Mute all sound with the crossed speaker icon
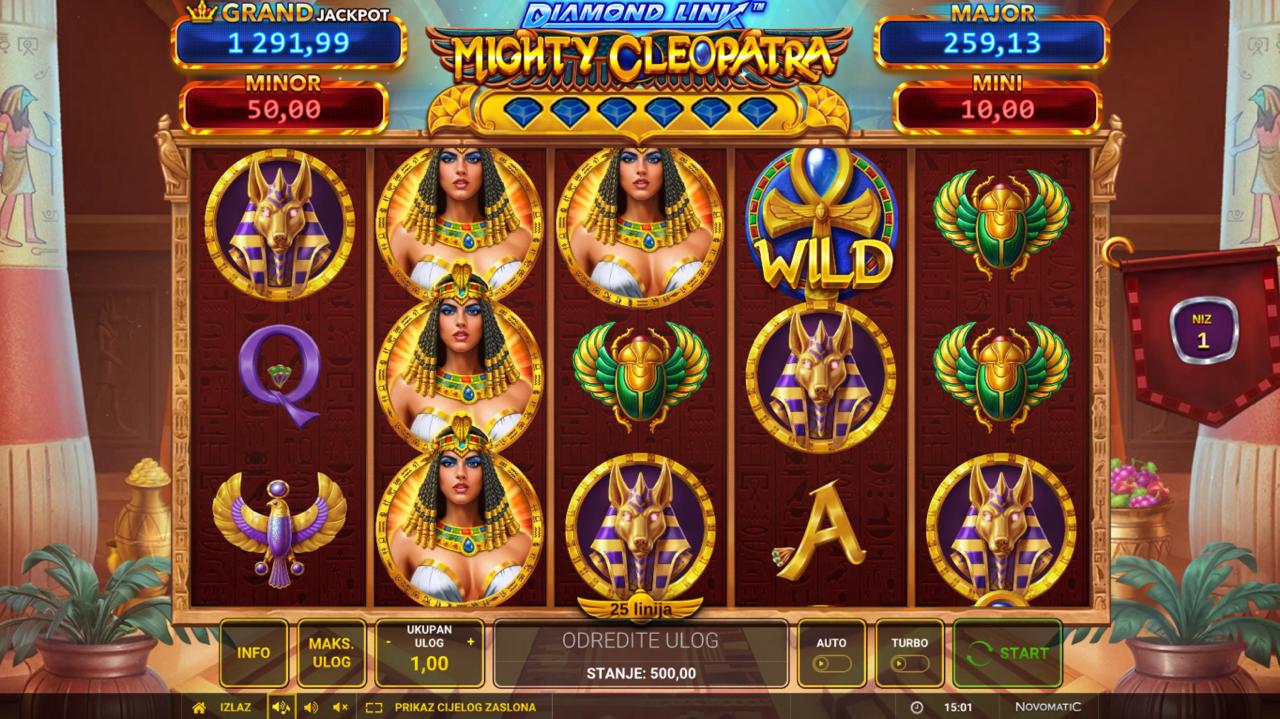 click(340, 707)
